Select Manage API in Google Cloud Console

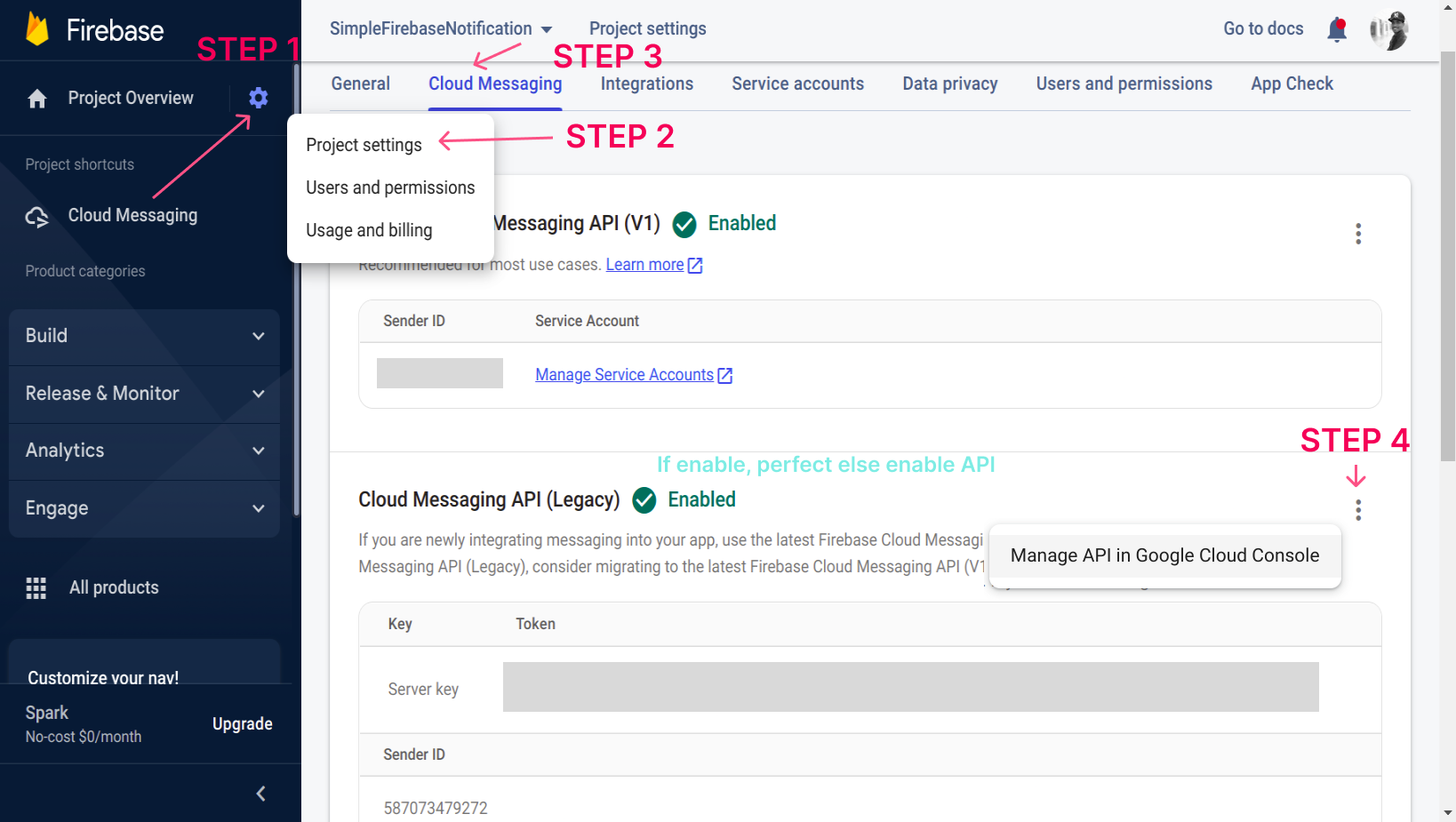tap(1165, 555)
